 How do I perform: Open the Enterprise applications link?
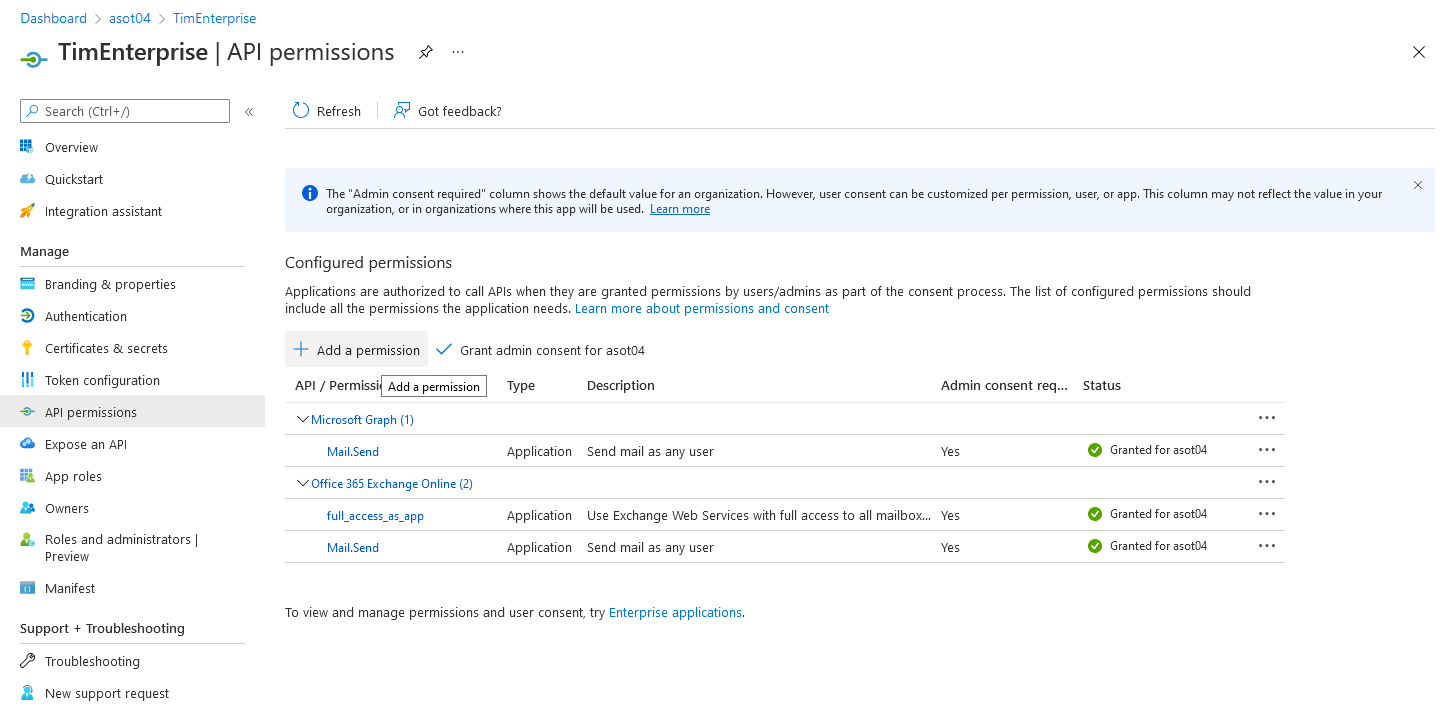tap(675, 612)
